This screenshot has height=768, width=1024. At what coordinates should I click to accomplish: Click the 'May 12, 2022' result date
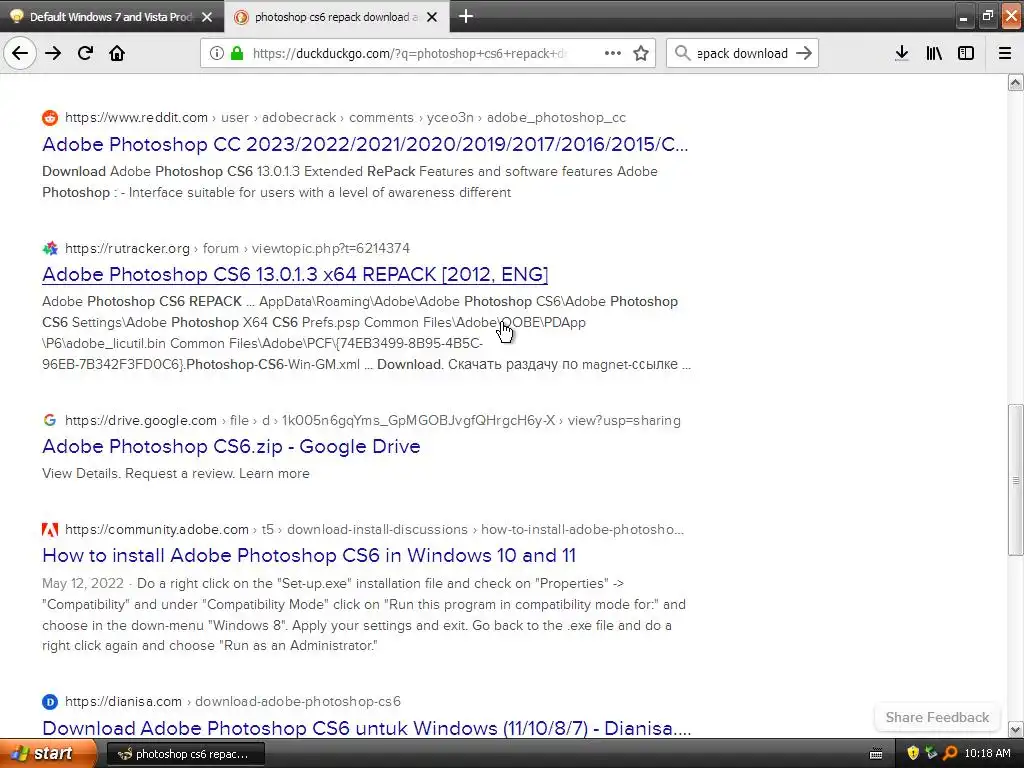point(83,584)
